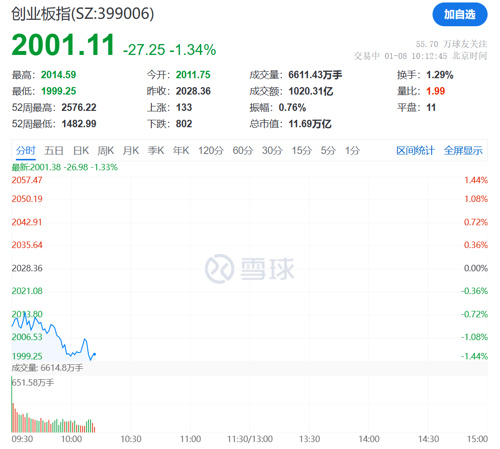This screenshot has height=449, width=500.
Task: Select the 5分 interval tab
Action: click(328, 151)
